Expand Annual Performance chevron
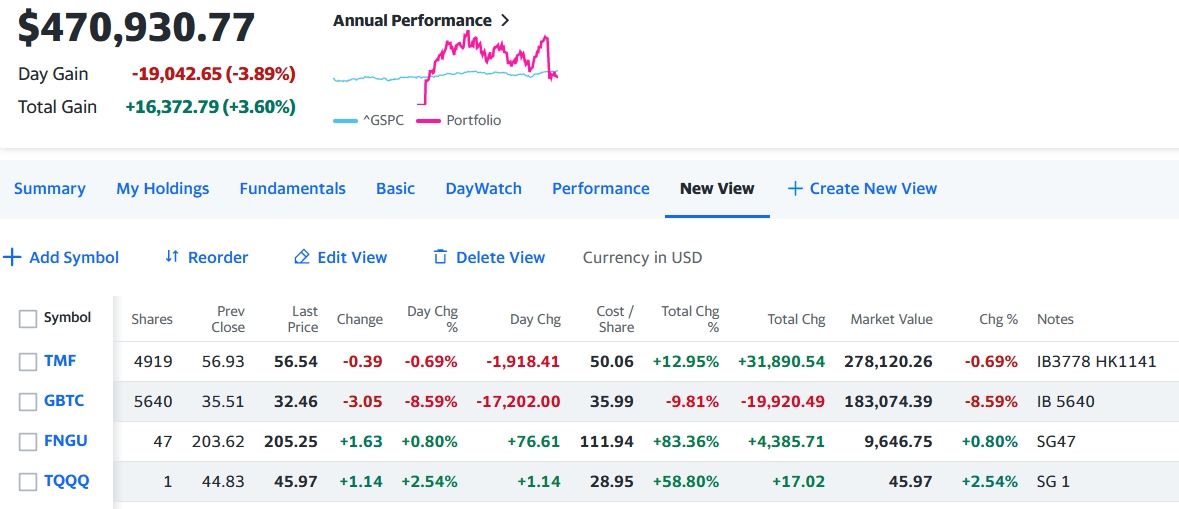This screenshot has height=509, width=1179. [505, 21]
